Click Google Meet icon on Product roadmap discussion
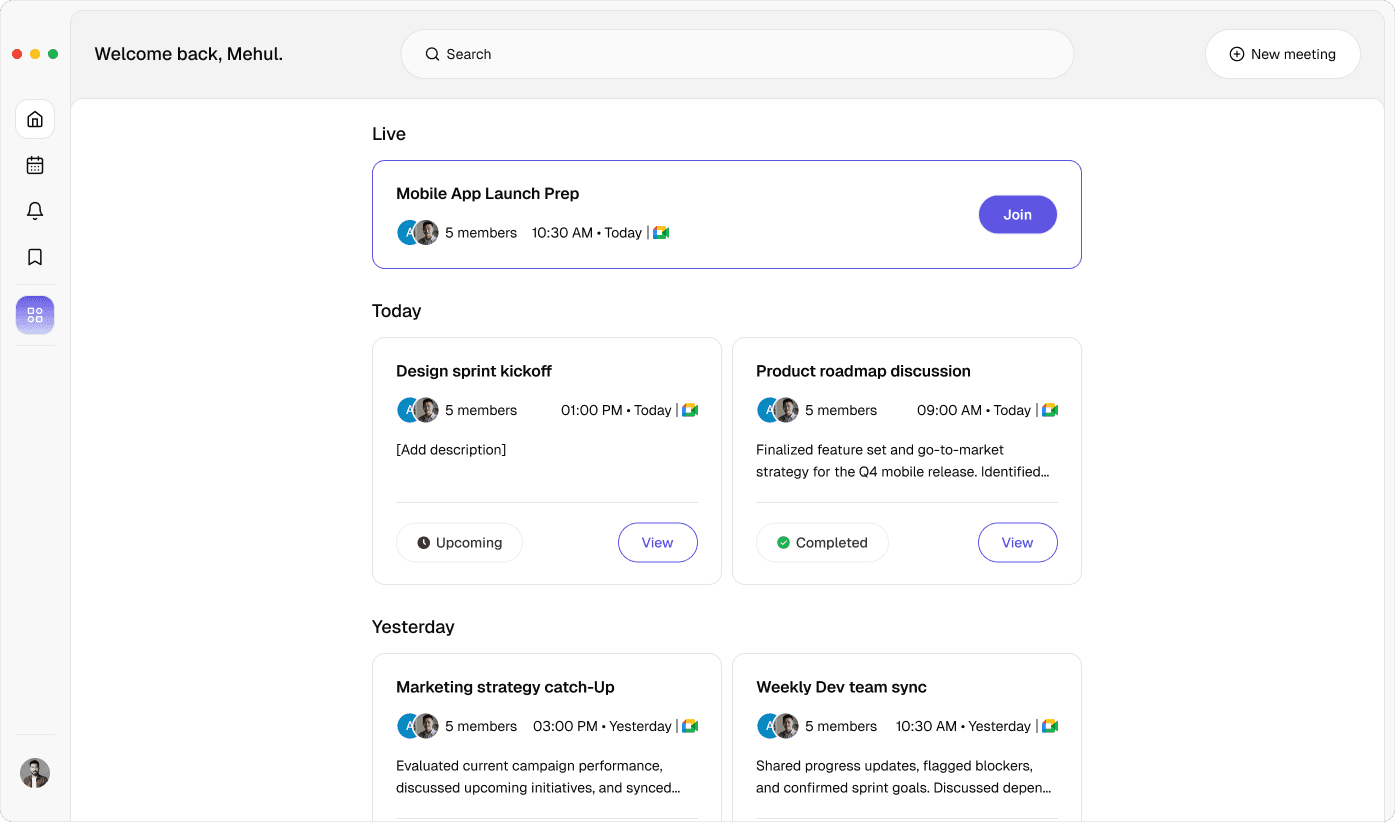Image resolution: width=1395 pixels, height=822 pixels. click(x=1050, y=410)
